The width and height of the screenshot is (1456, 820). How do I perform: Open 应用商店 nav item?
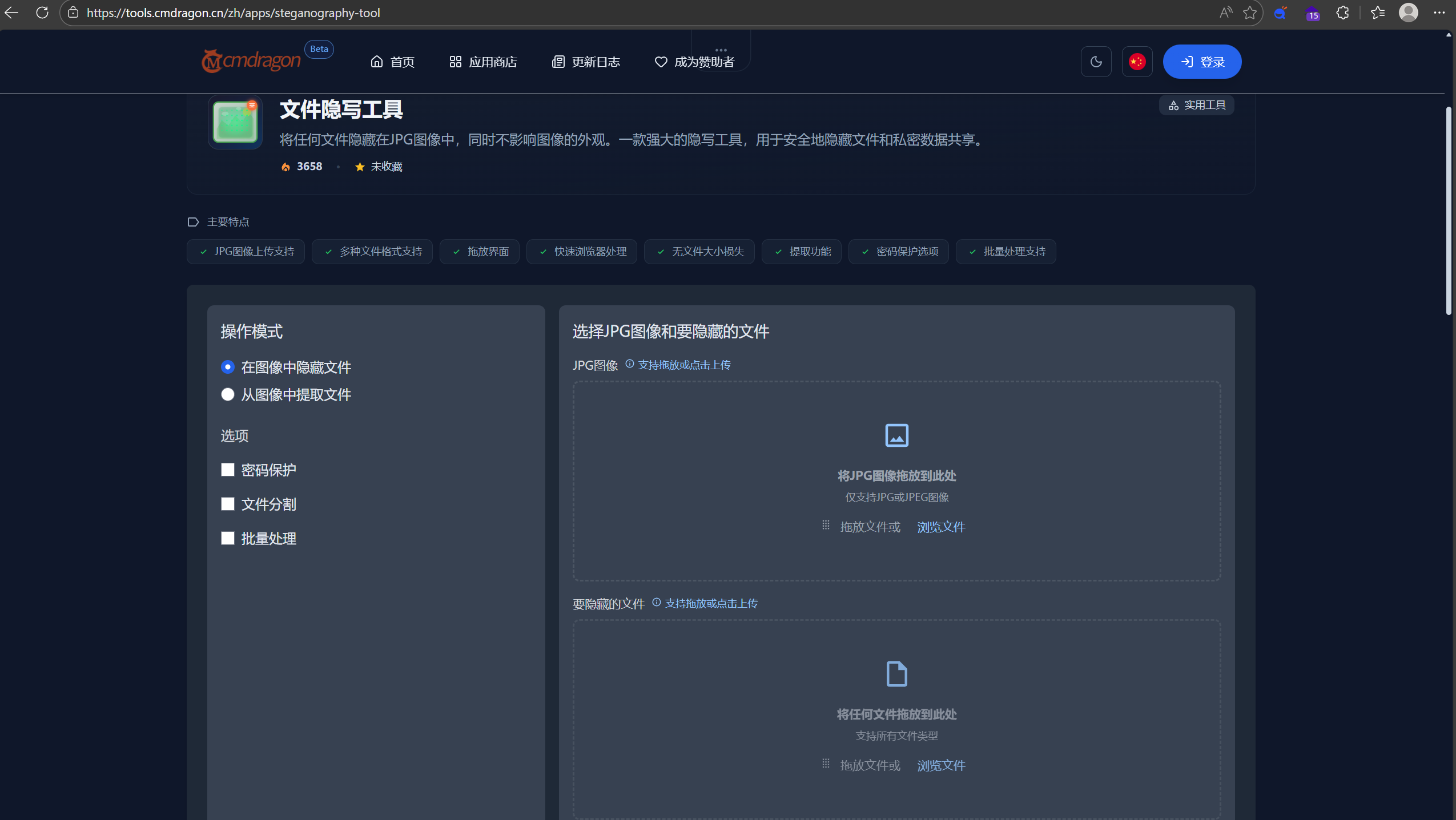(483, 62)
